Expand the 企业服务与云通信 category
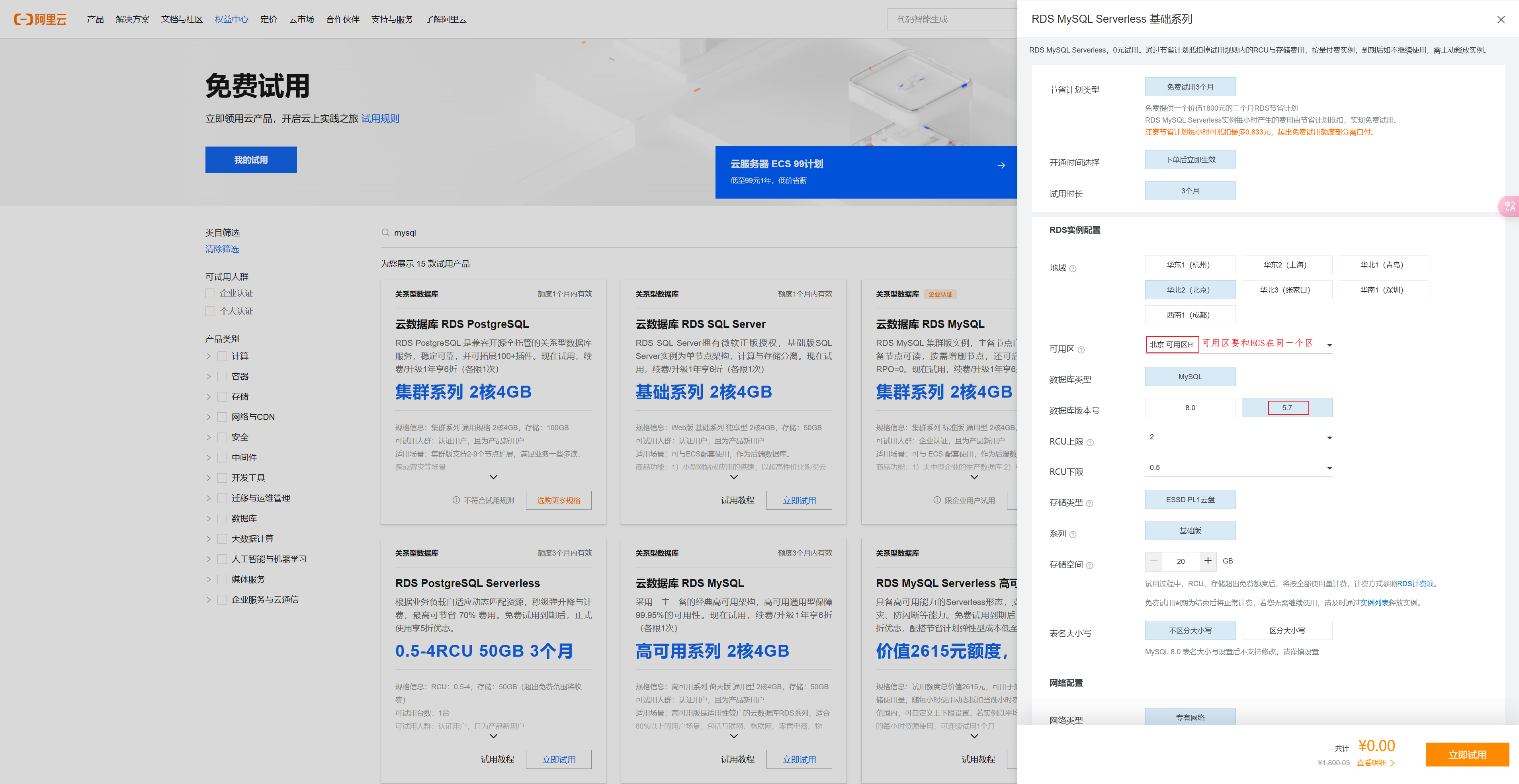The image size is (1519, 784). tap(208, 600)
